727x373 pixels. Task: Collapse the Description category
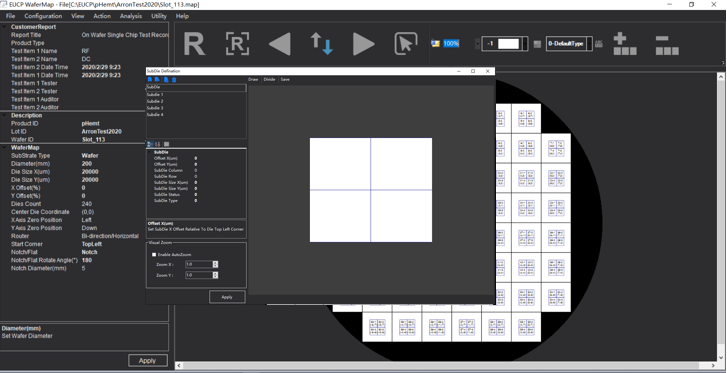[x=4, y=116]
